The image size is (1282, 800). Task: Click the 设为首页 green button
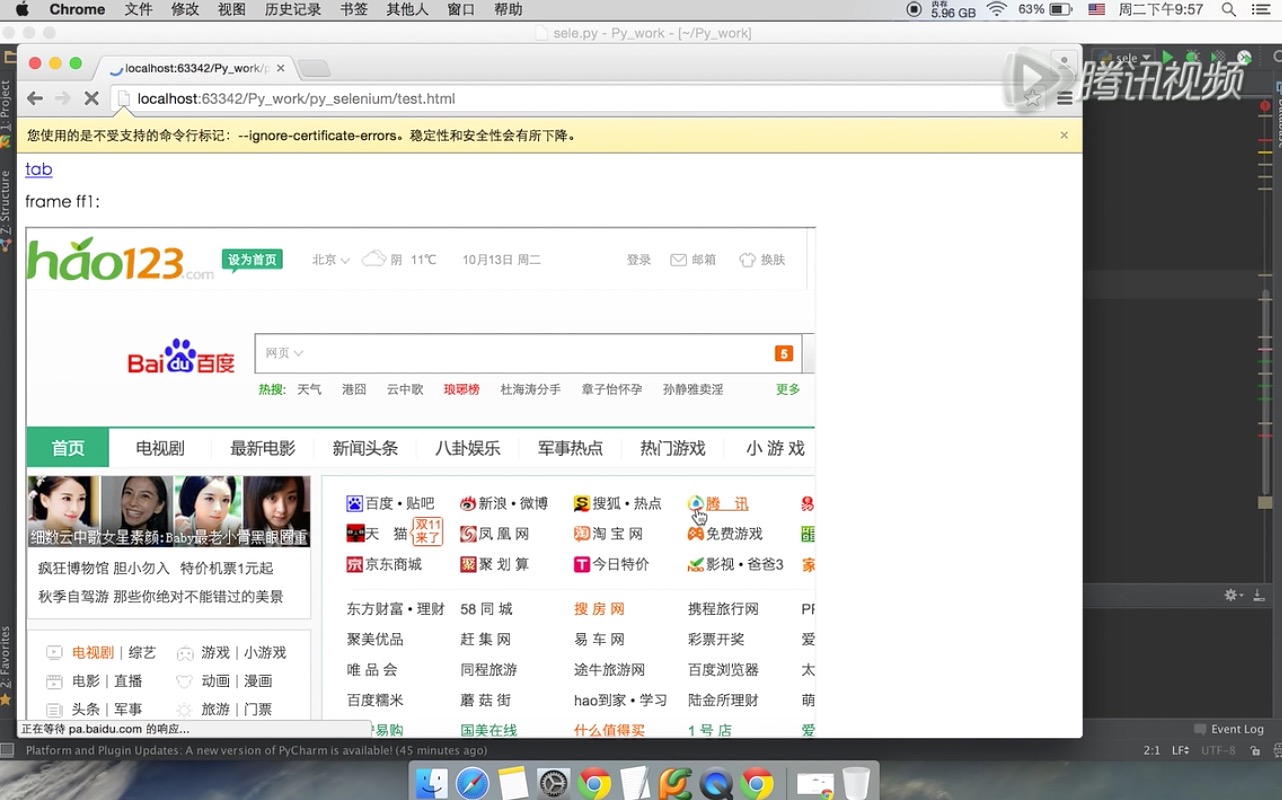pos(252,260)
